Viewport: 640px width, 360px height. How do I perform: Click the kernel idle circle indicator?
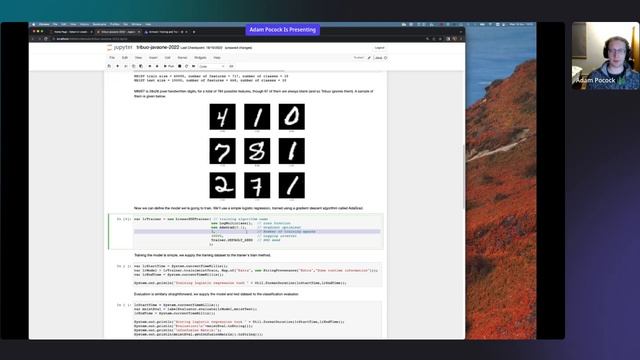386,58
